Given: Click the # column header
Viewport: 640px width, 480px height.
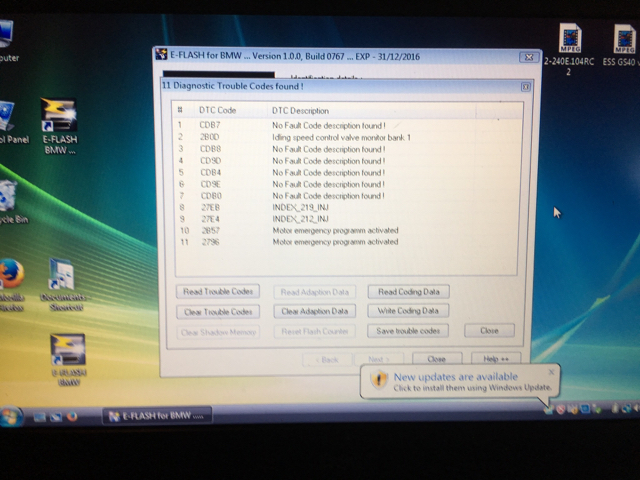Looking at the screenshot, I should pos(182,110).
